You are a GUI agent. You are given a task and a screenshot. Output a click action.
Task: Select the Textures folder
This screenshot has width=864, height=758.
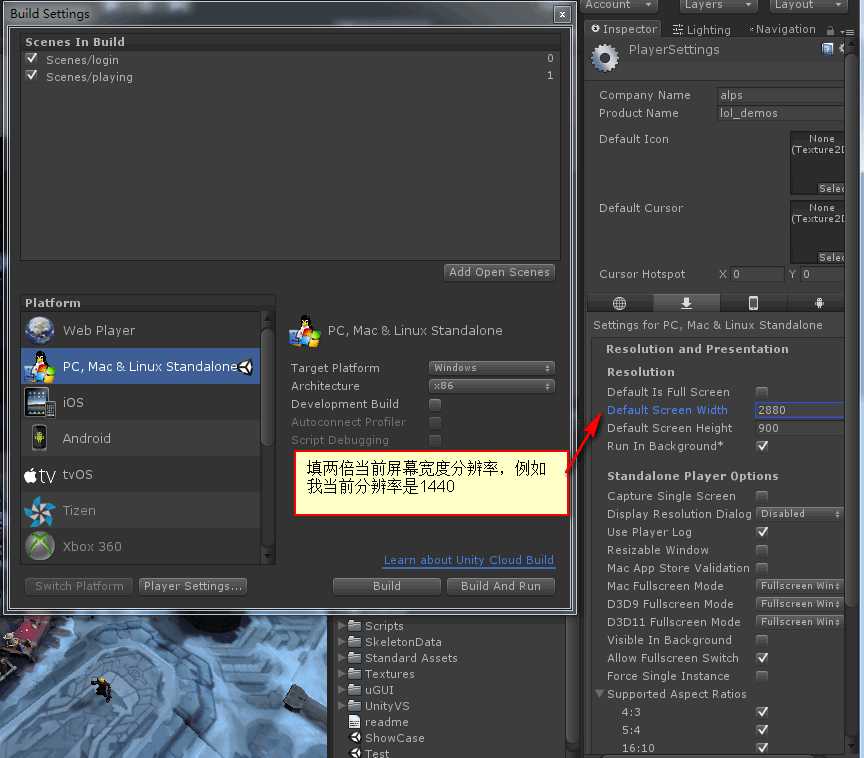coord(389,674)
